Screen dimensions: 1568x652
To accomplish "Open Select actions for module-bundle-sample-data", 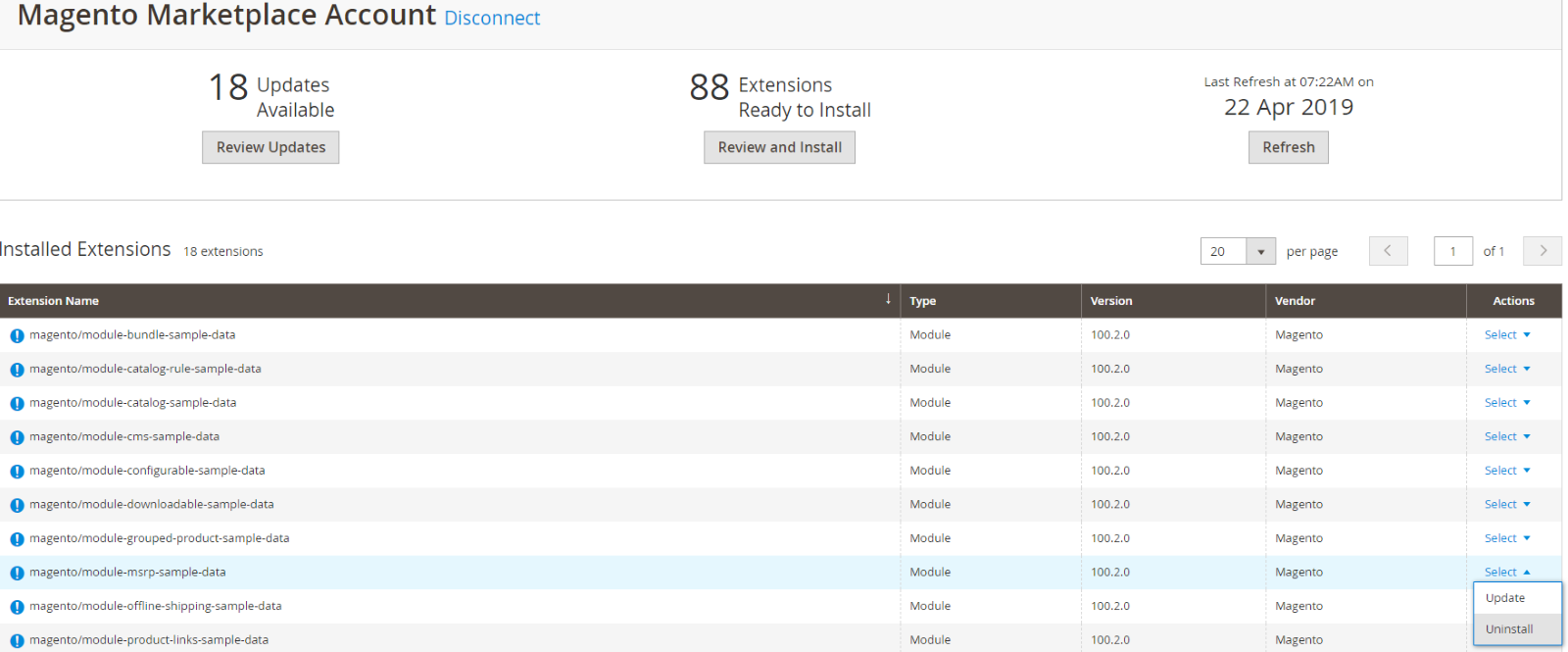I will pyautogui.click(x=1507, y=334).
